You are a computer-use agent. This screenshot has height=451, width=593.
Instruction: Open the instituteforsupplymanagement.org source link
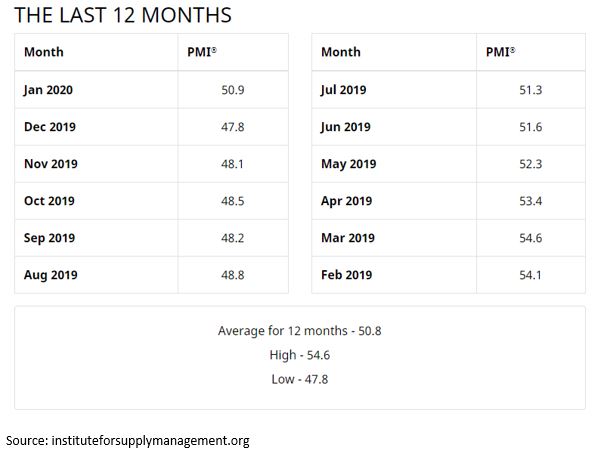point(151,441)
